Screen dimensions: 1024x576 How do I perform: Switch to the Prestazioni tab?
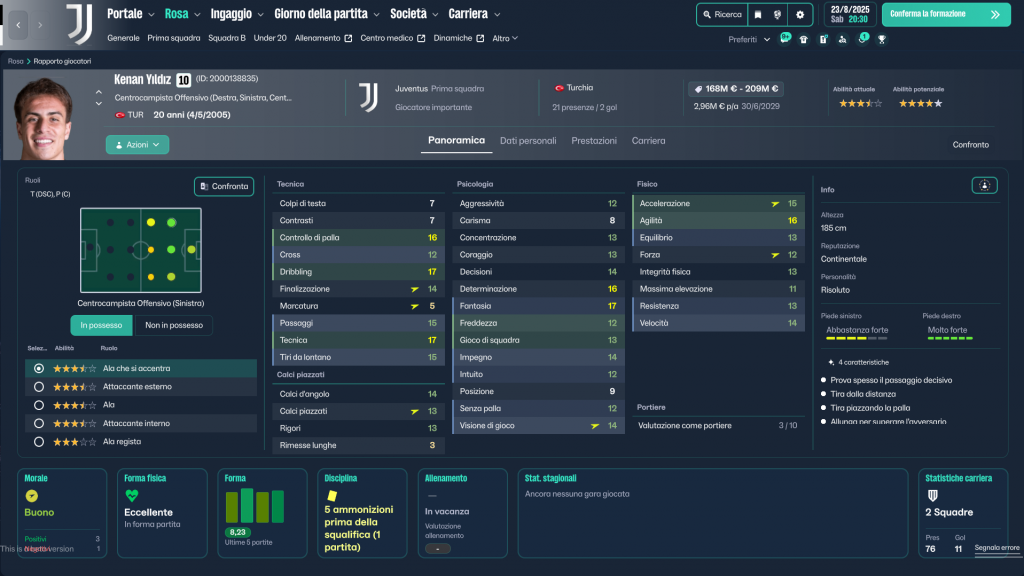[594, 141]
